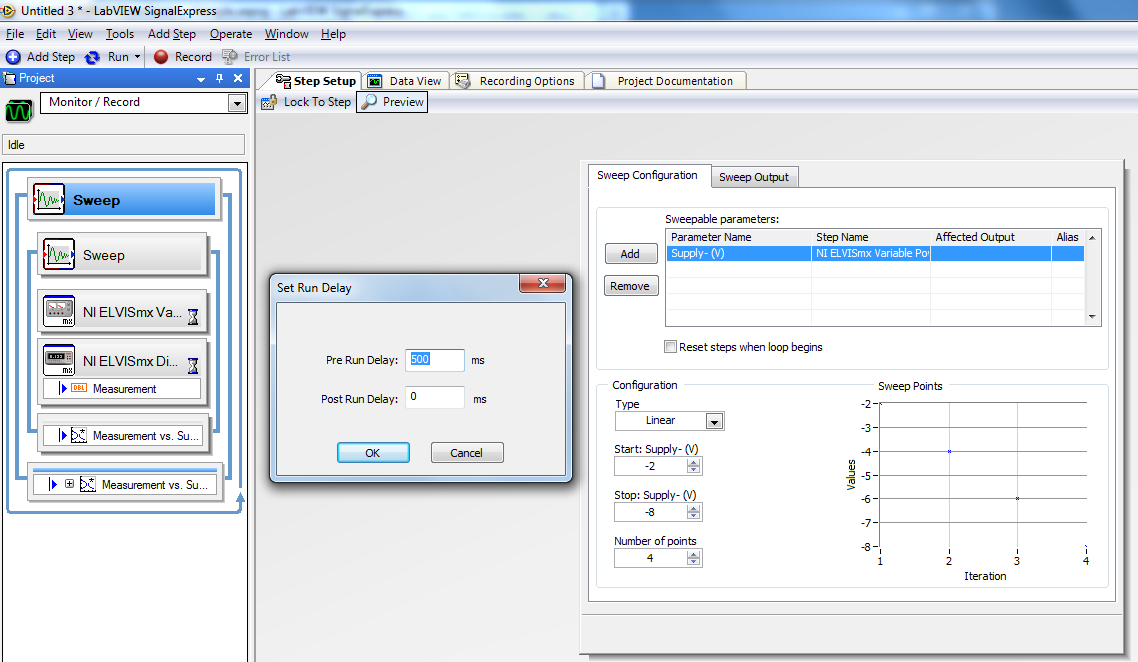Viewport: 1138px width, 662px height.
Task: Open the Project panel options arrow
Action: click(x=201, y=79)
